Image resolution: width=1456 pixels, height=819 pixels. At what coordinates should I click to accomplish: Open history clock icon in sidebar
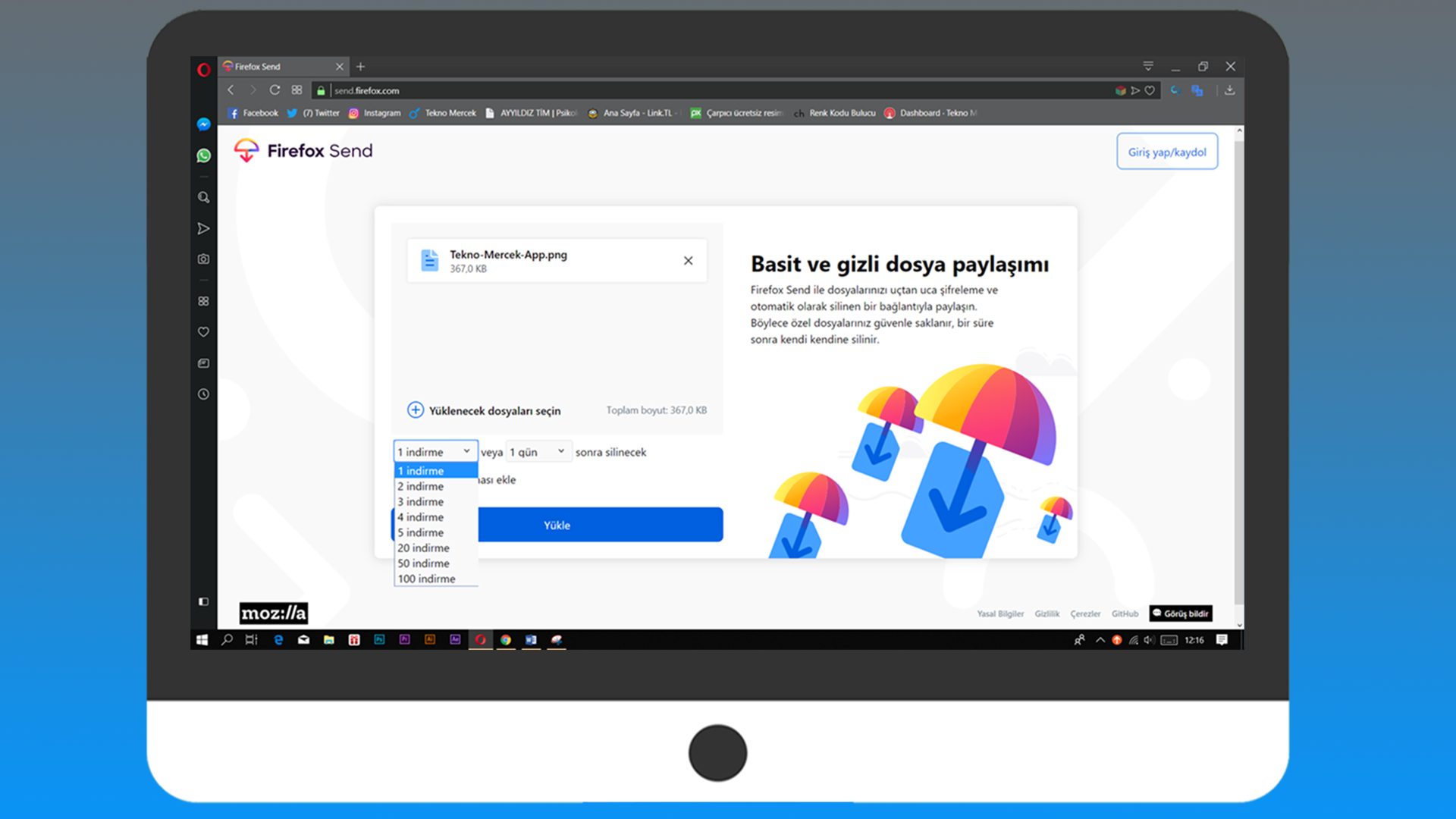click(203, 394)
